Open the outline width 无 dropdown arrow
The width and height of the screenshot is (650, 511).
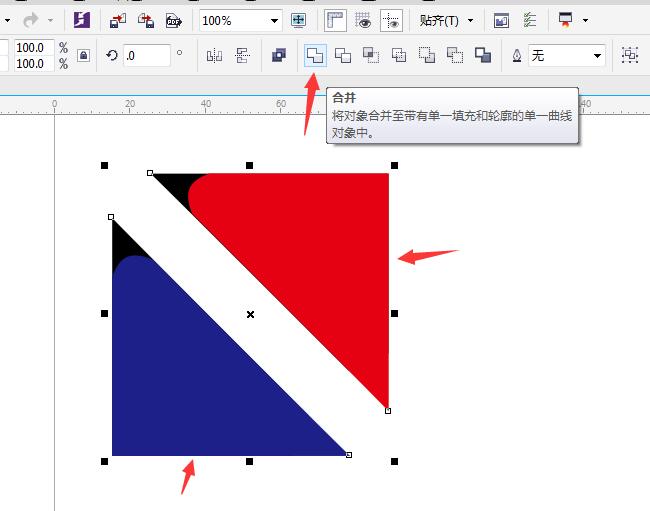click(x=597, y=56)
